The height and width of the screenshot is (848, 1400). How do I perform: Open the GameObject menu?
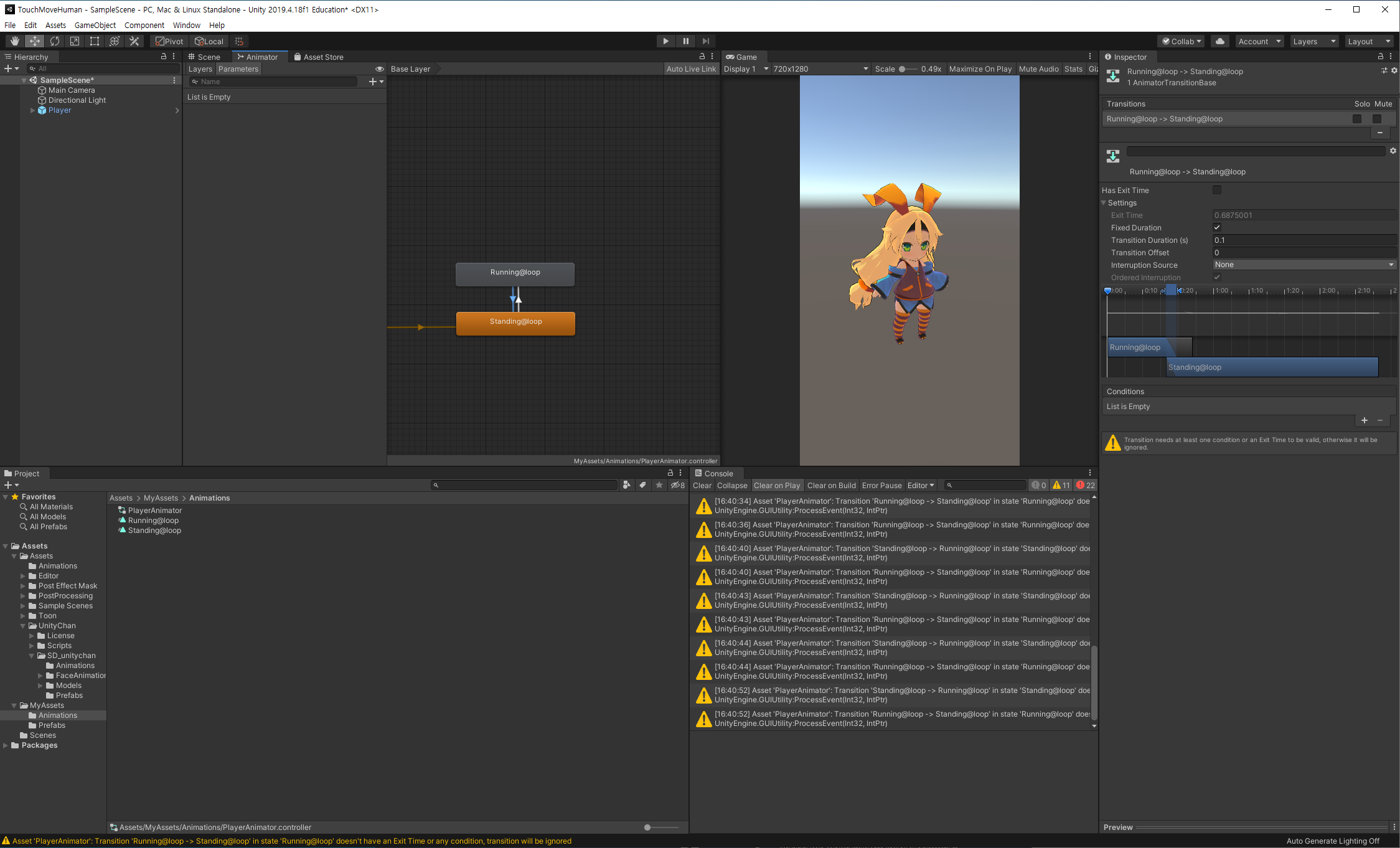pos(95,25)
